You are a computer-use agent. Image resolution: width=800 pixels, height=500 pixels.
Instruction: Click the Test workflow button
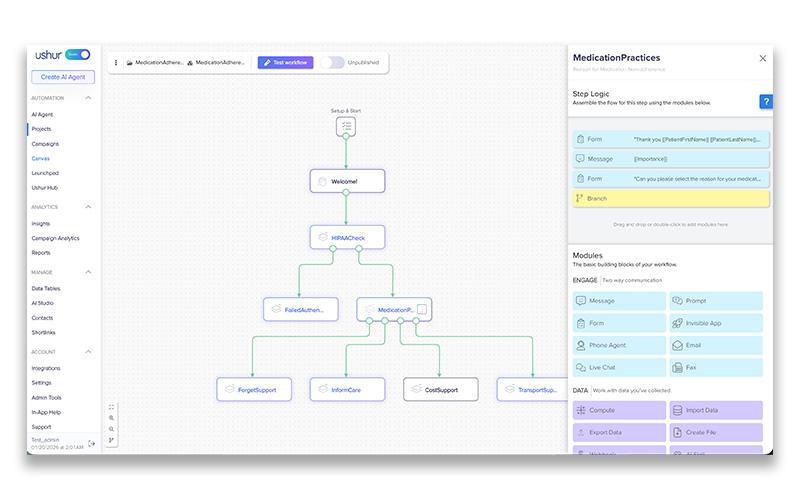click(285, 63)
